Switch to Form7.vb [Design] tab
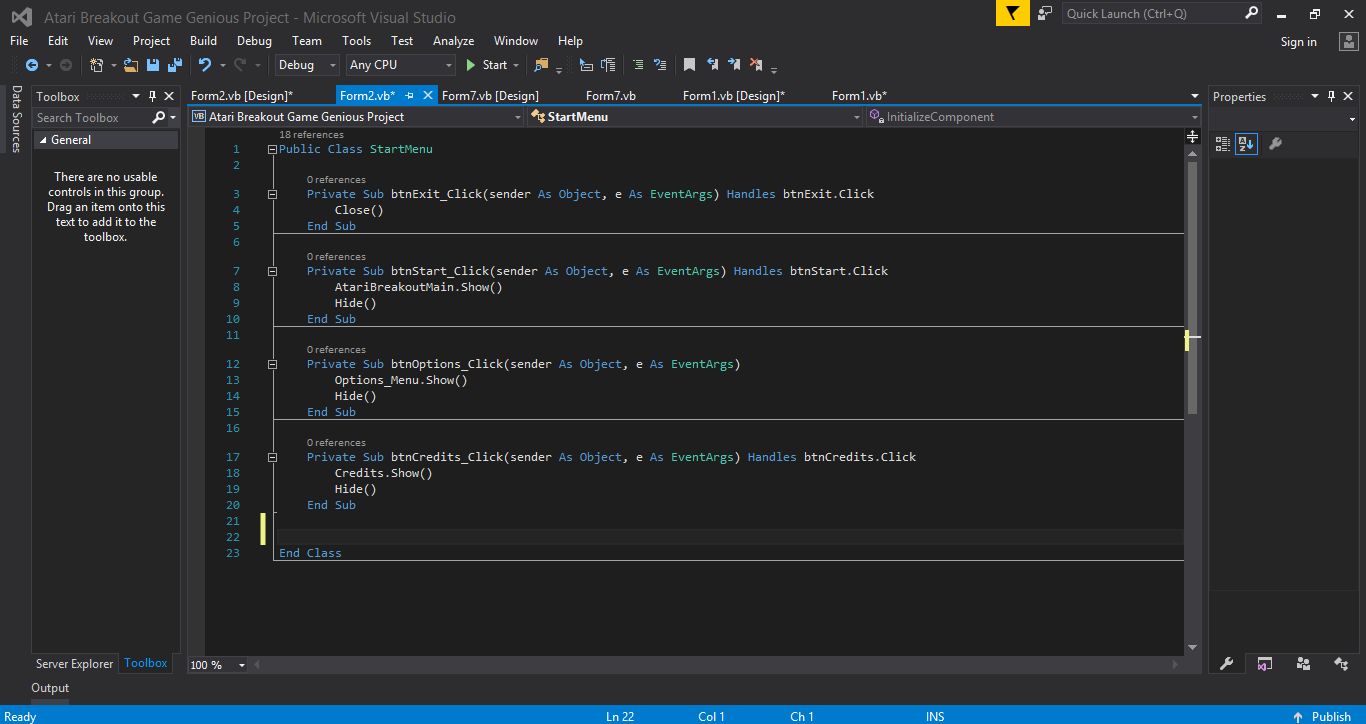 click(490, 96)
